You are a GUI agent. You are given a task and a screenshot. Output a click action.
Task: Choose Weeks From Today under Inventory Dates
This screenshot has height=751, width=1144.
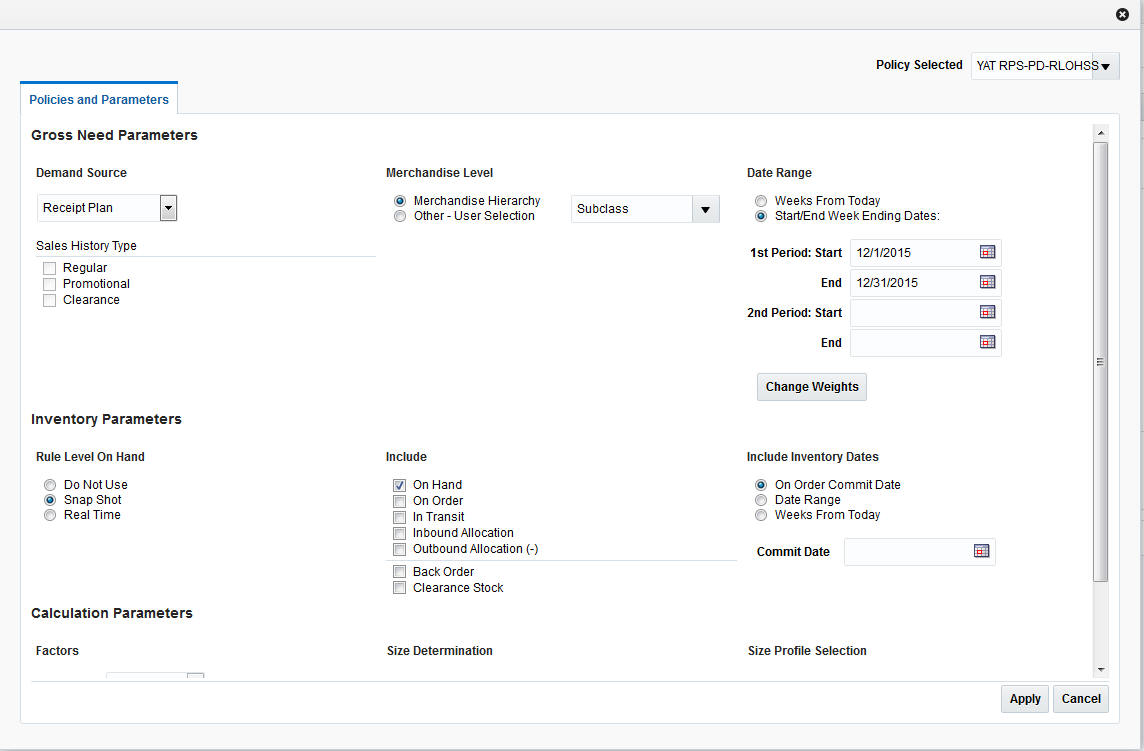[x=761, y=515]
